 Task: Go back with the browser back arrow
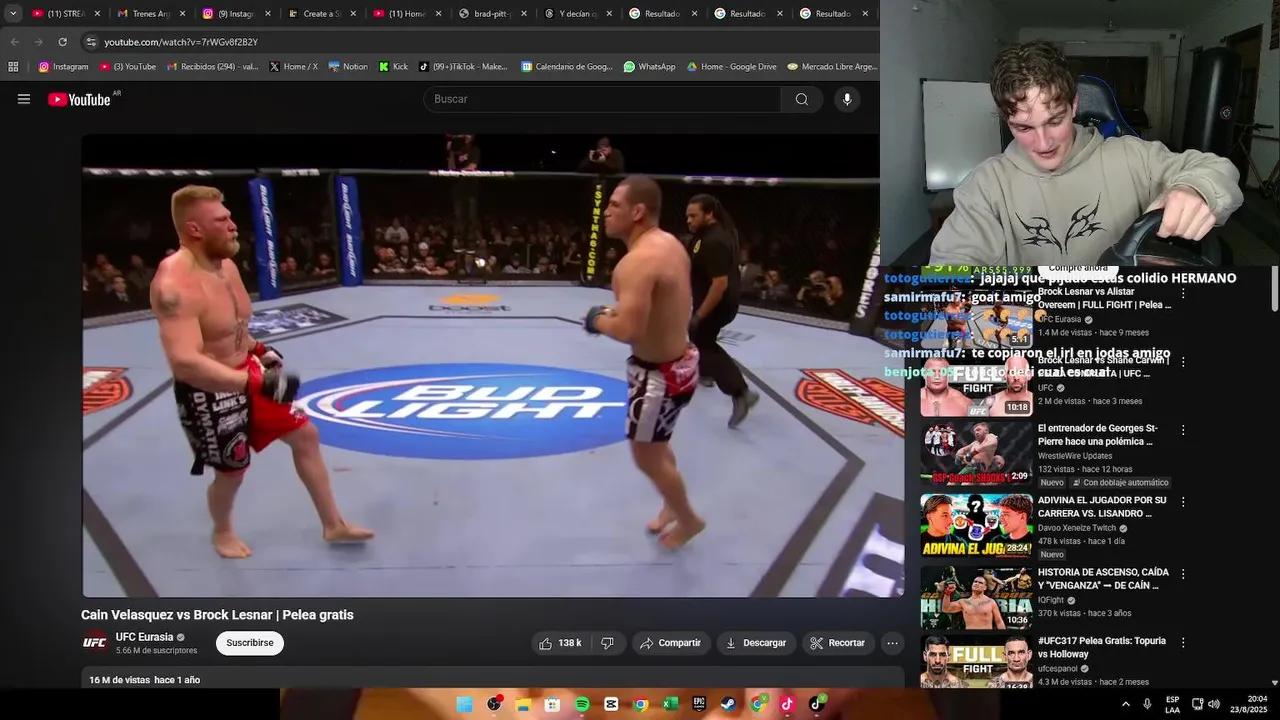click(14, 42)
